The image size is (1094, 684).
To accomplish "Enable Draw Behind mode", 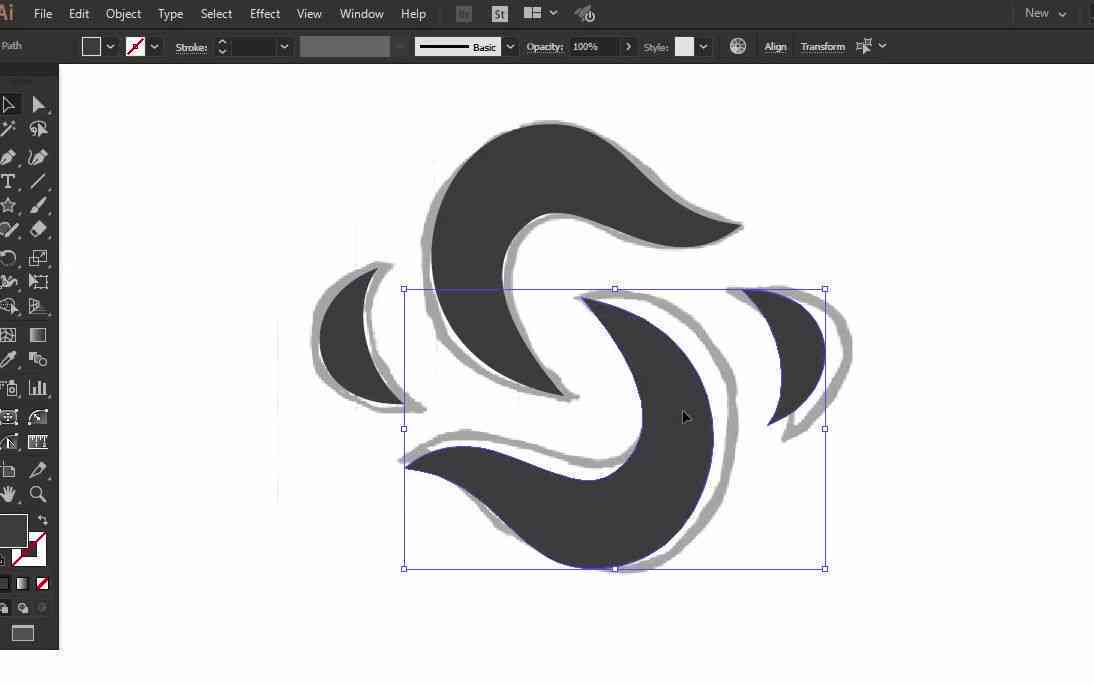I will click(x=23, y=608).
